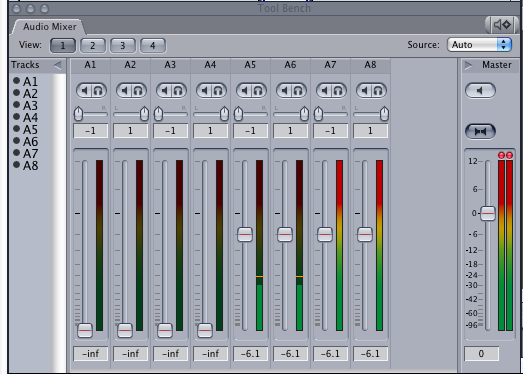Mute track A2 with its speaker icon
Image resolution: width=523 pixels, height=374 pixels.
(125, 90)
